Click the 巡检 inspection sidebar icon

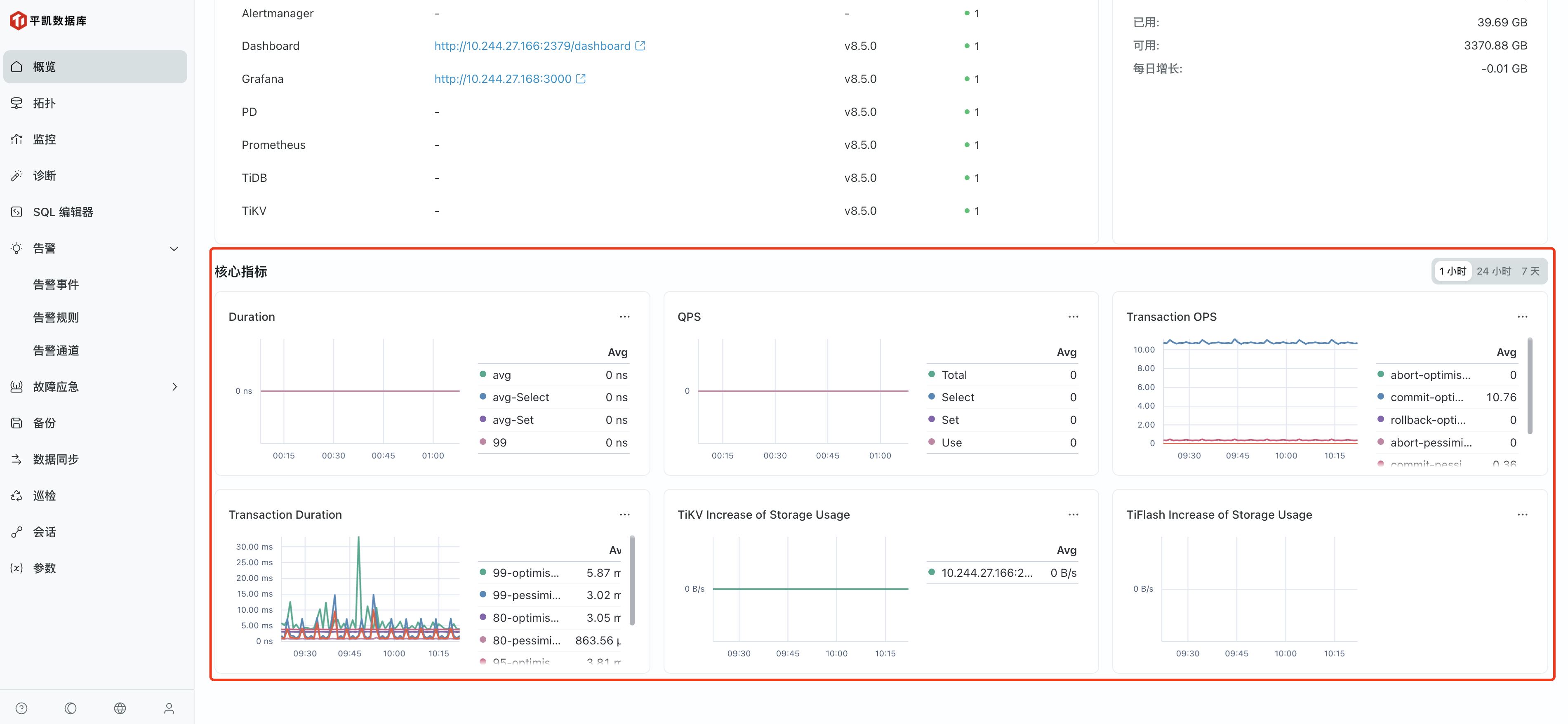[x=17, y=495]
